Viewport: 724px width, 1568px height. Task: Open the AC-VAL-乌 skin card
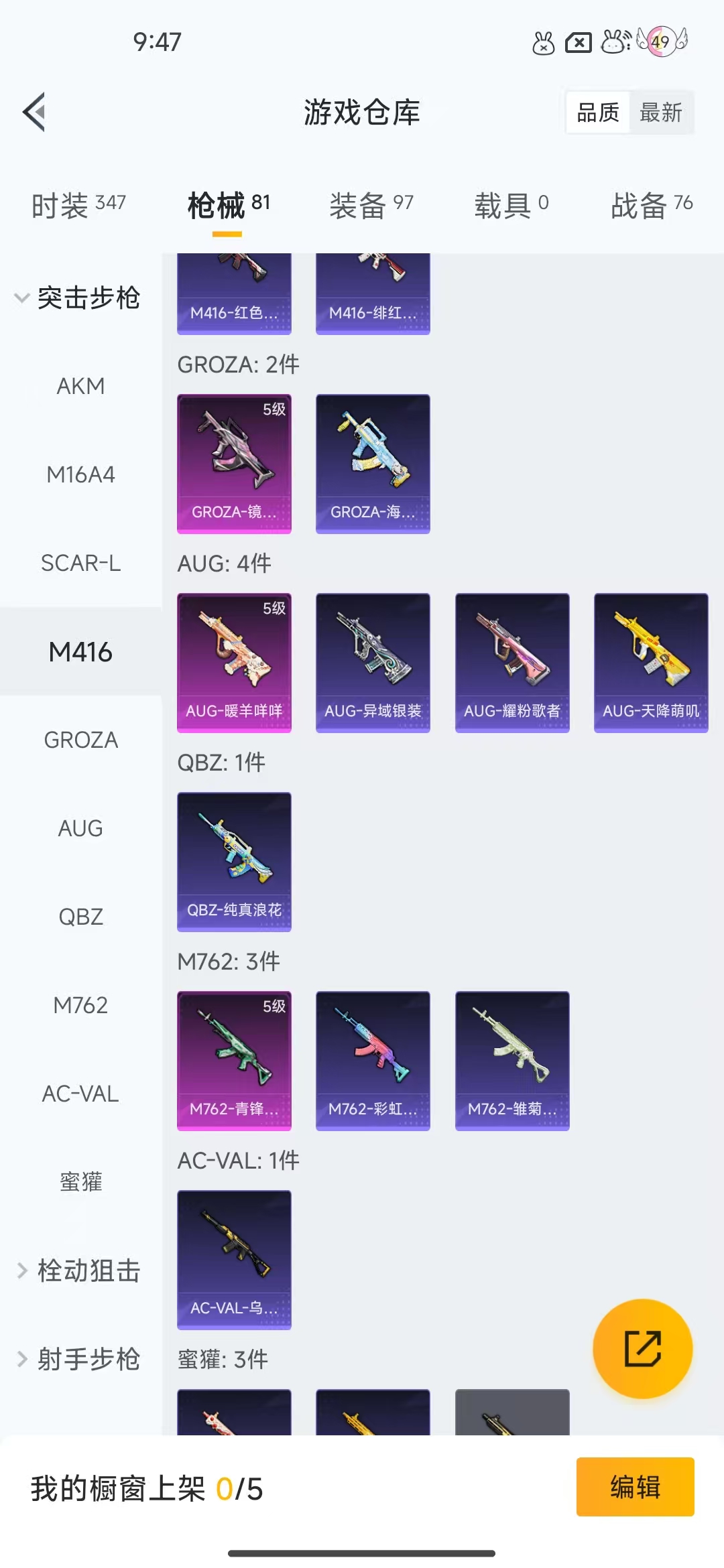[234, 1260]
